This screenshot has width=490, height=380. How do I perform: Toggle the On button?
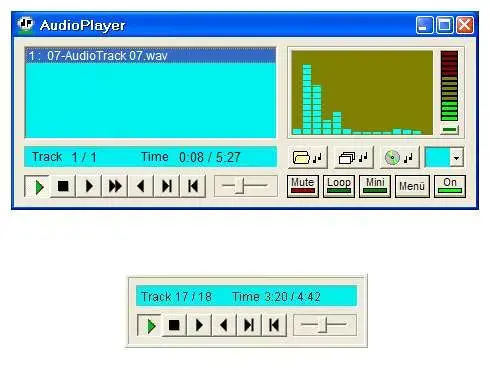pos(450,186)
